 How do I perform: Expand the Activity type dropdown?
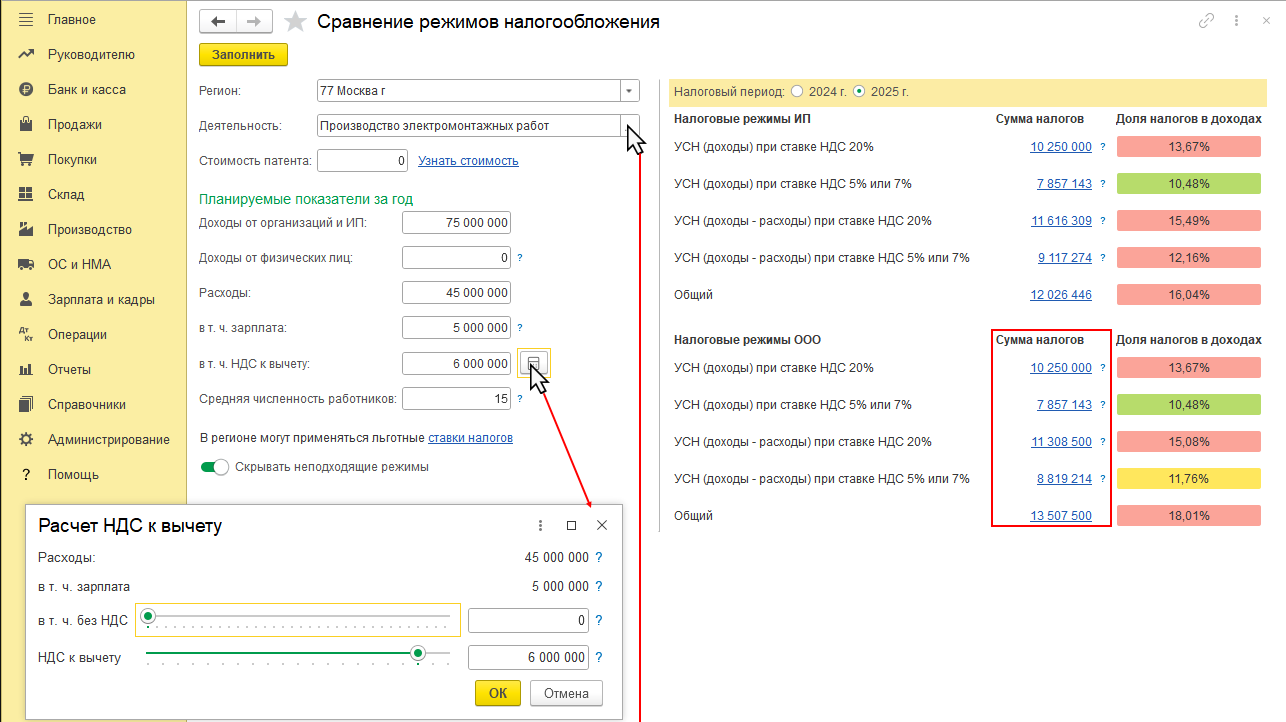pos(629,126)
